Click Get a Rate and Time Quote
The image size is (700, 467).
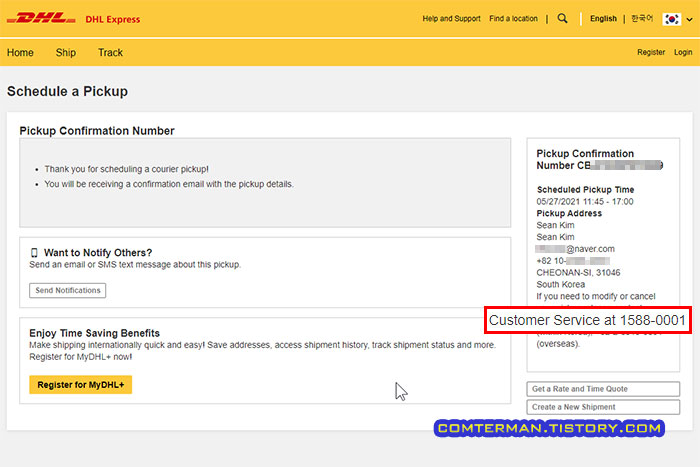tap(603, 389)
